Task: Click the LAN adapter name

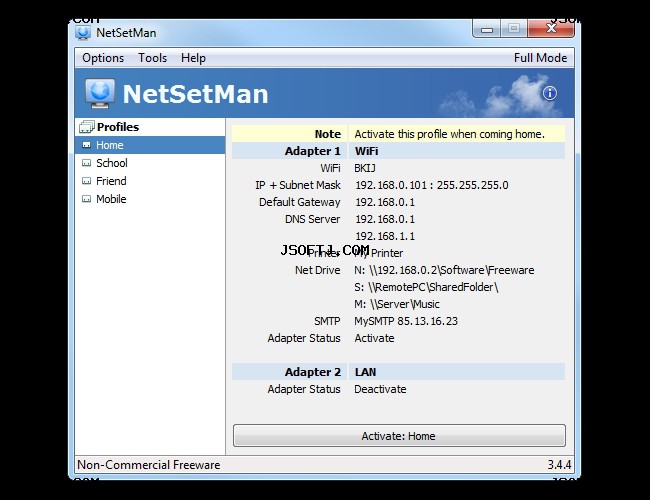Action: (365, 372)
